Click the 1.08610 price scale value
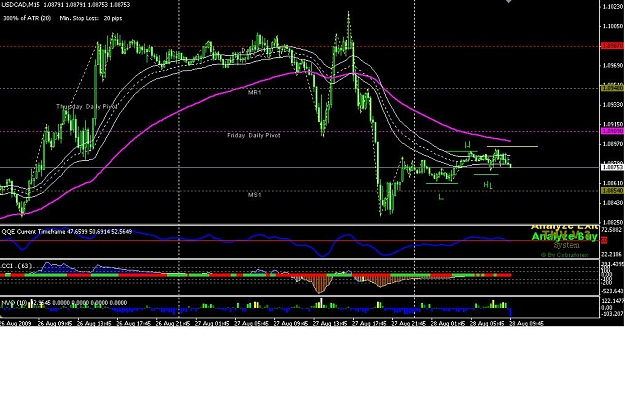Screen dimensions: 625x398 click(613, 183)
